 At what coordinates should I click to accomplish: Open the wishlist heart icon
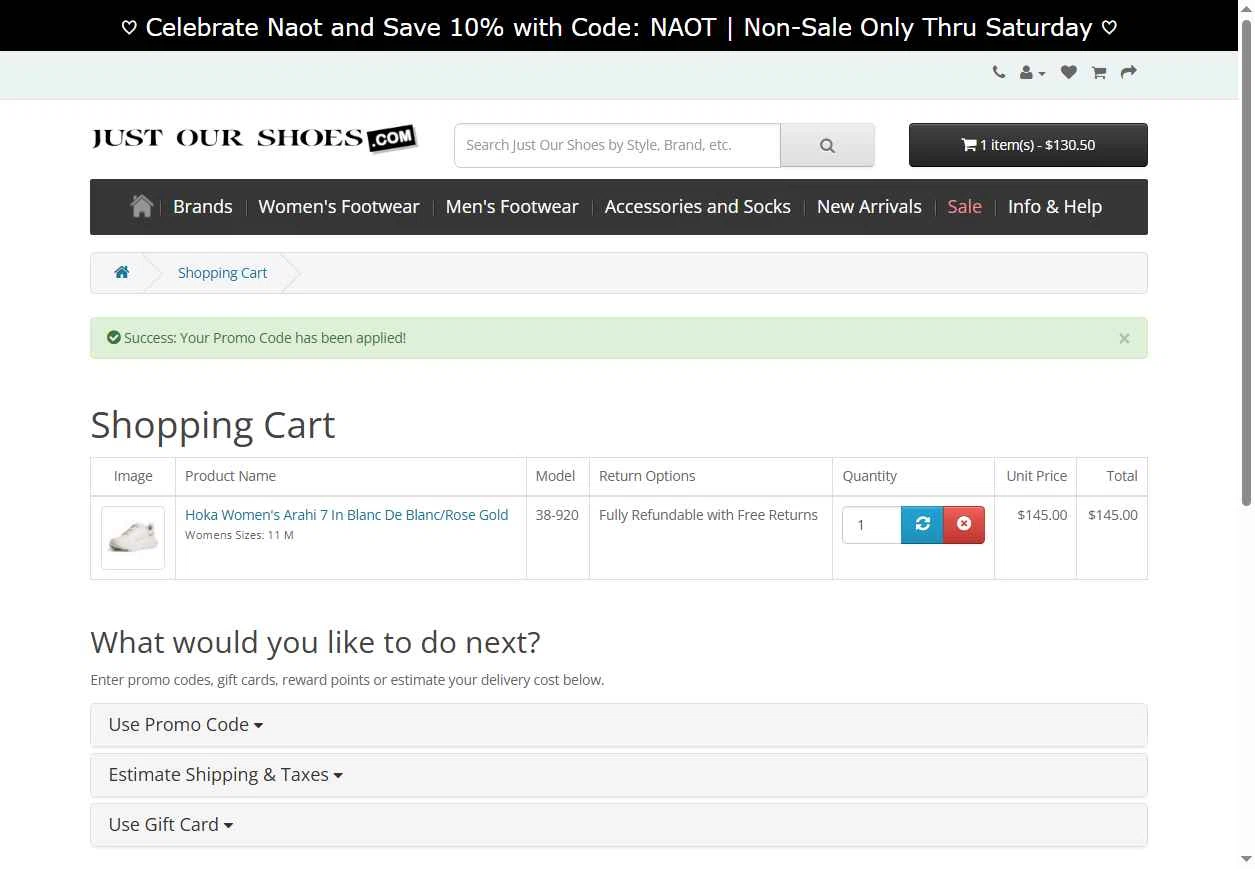1068,72
